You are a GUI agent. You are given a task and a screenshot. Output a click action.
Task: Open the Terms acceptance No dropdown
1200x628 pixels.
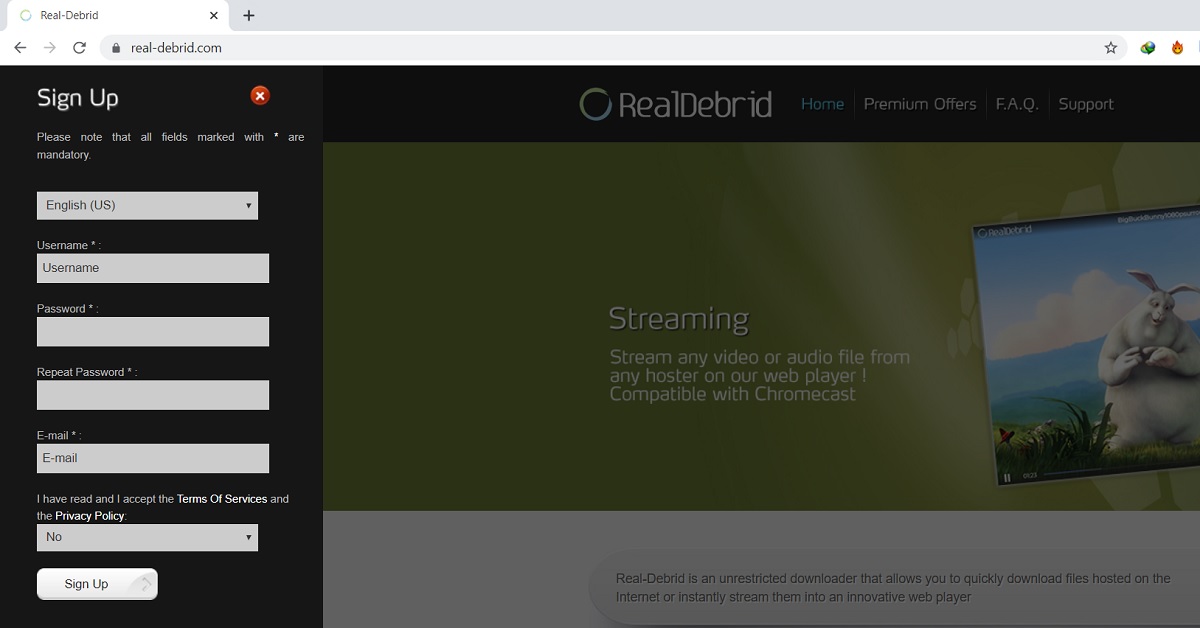coord(147,537)
